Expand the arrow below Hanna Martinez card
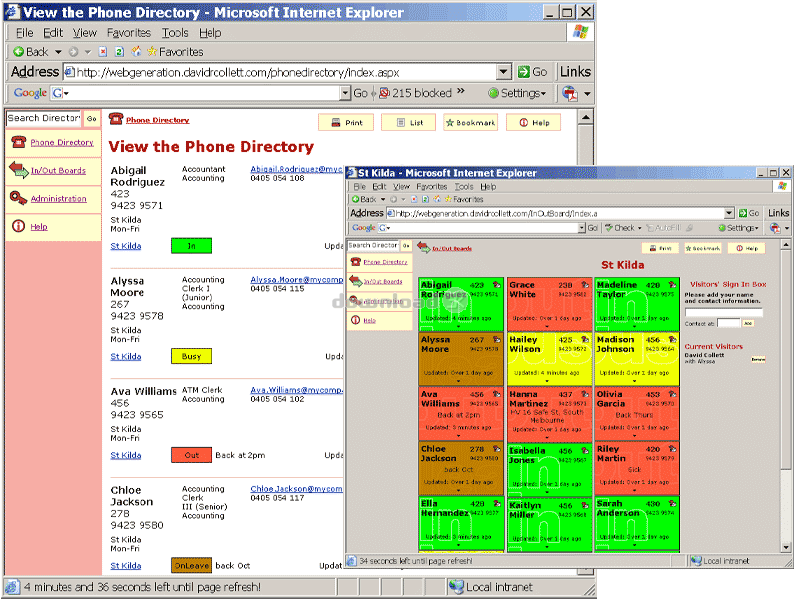This screenshot has width=800, height=600. [547, 436]
